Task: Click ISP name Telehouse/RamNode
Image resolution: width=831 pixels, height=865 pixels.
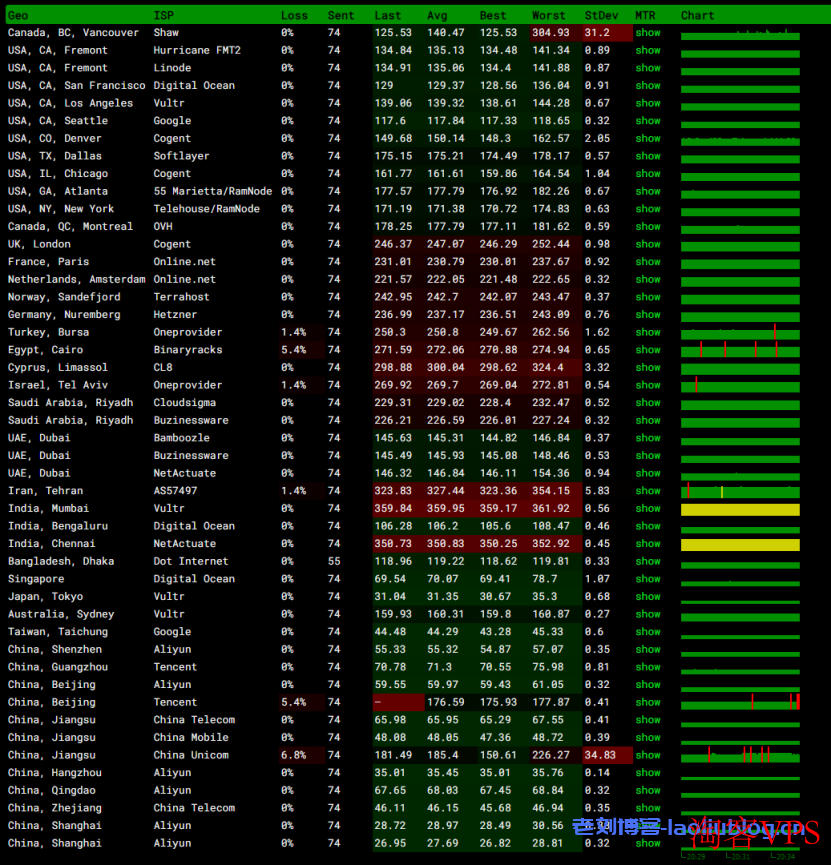Action: (x=206, y=209)
